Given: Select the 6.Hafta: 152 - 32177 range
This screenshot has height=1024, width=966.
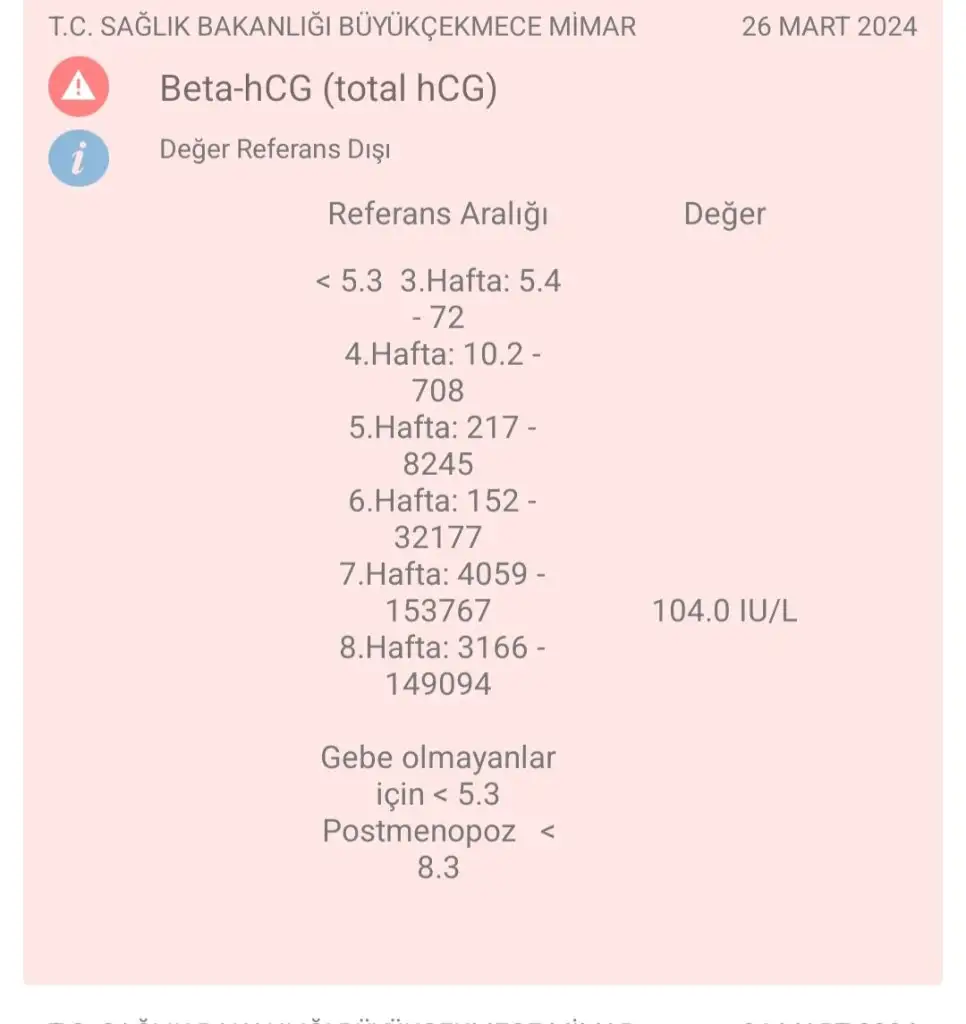Looking at the screenshot, I should [440, 519].
